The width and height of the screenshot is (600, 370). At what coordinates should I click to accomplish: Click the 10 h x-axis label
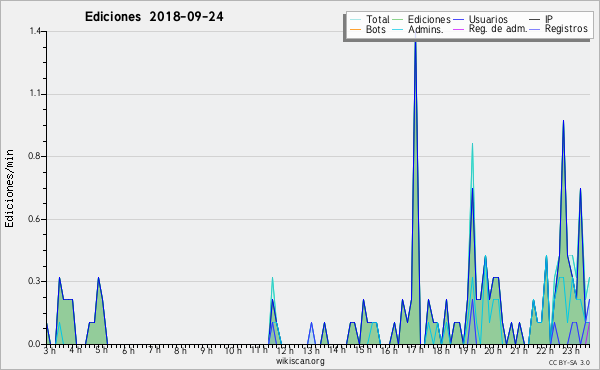pyautogui.click(x=233, y=351)
